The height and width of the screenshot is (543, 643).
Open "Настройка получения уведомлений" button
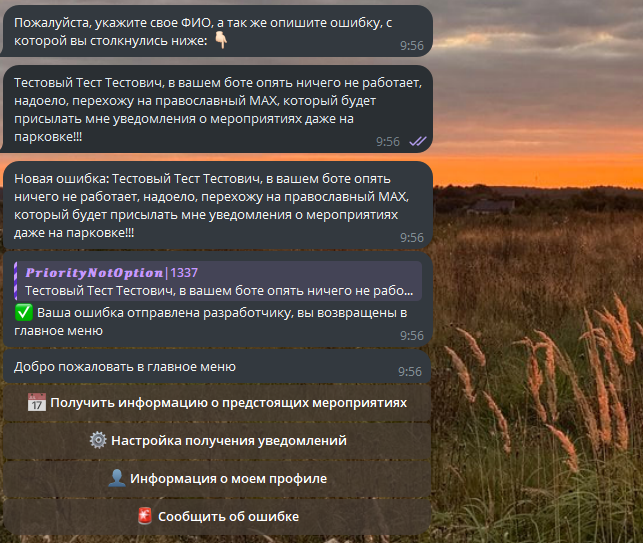coord(217,440)
